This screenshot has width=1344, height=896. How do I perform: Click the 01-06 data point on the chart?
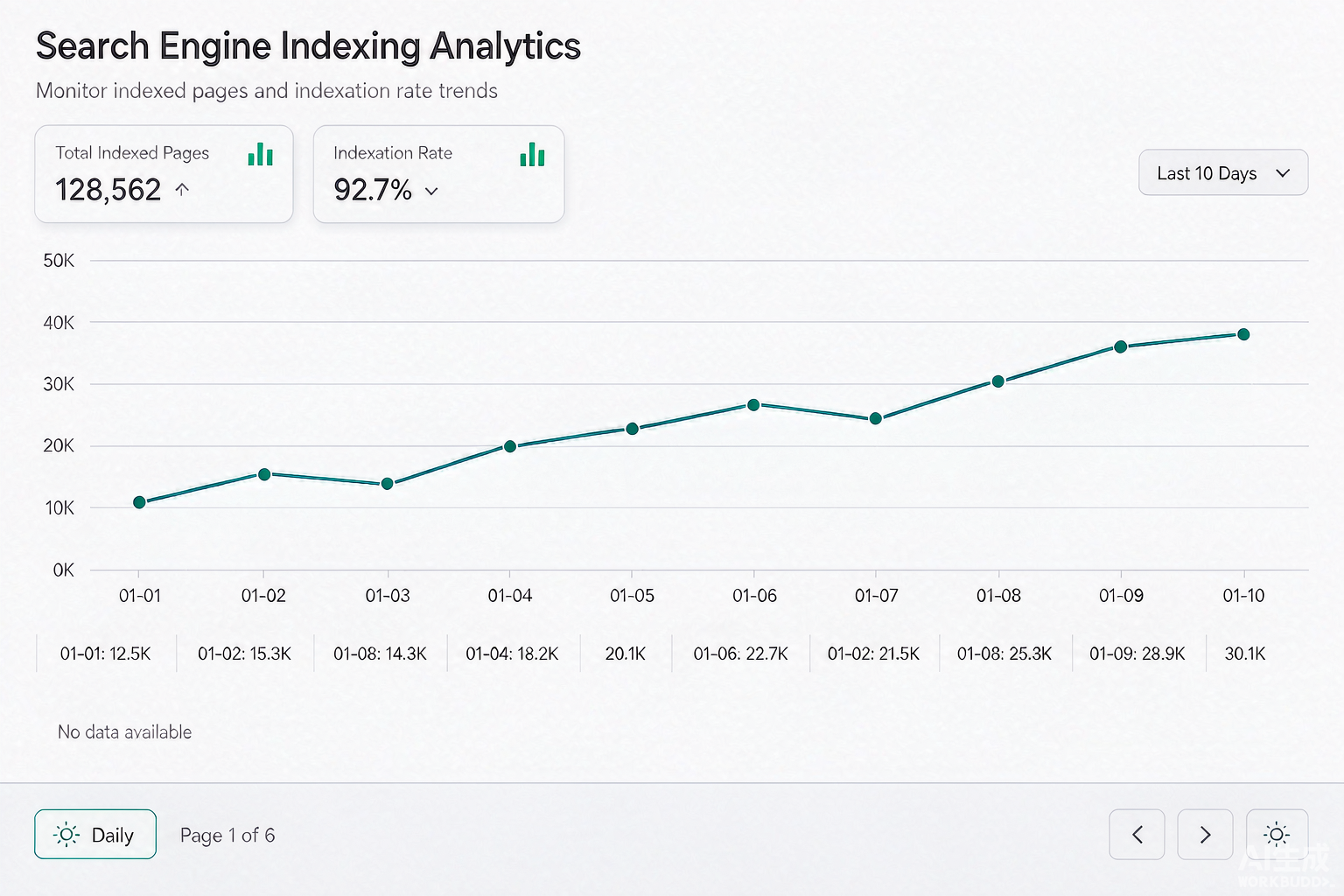[753, 405]
